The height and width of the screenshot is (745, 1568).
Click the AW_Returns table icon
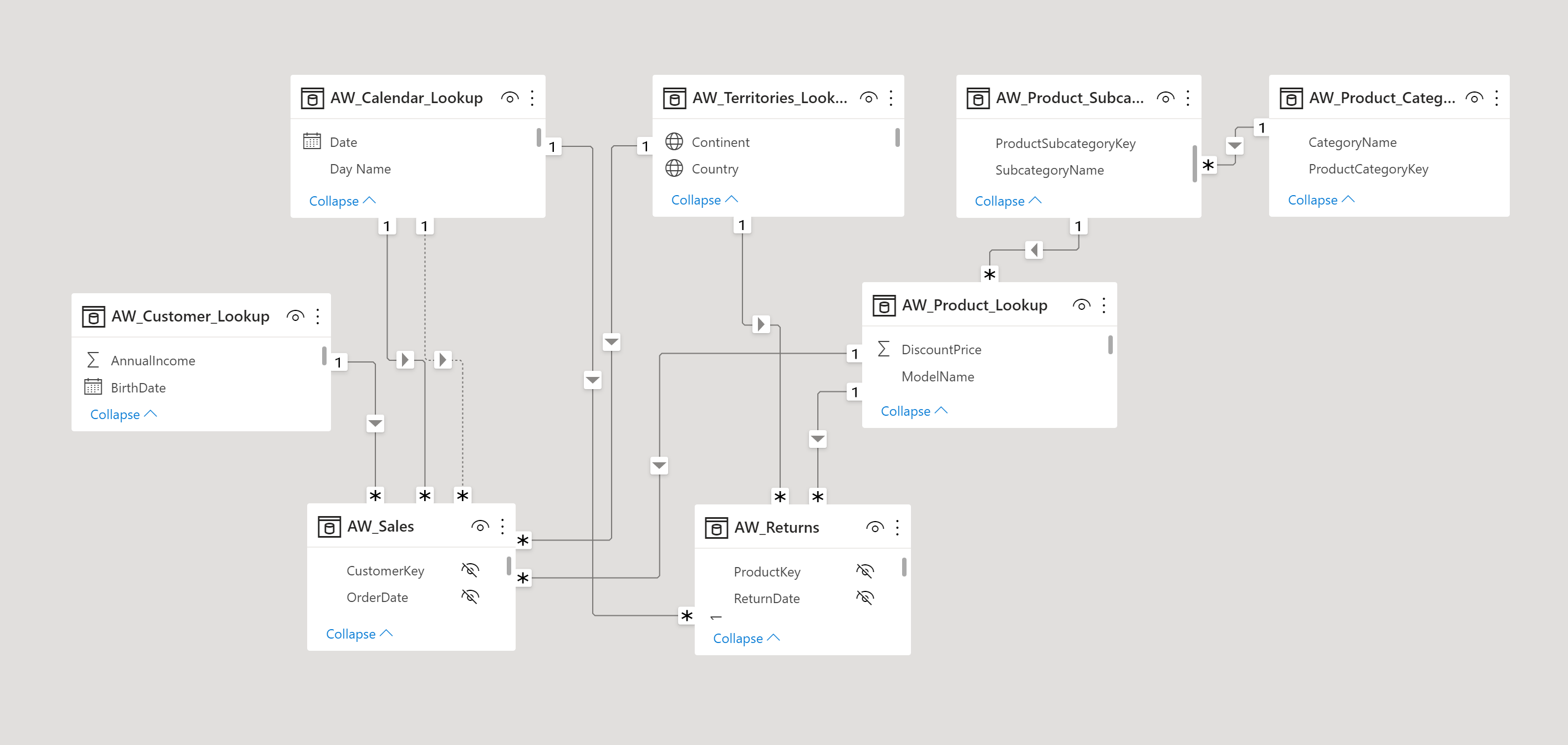(716, 528)
